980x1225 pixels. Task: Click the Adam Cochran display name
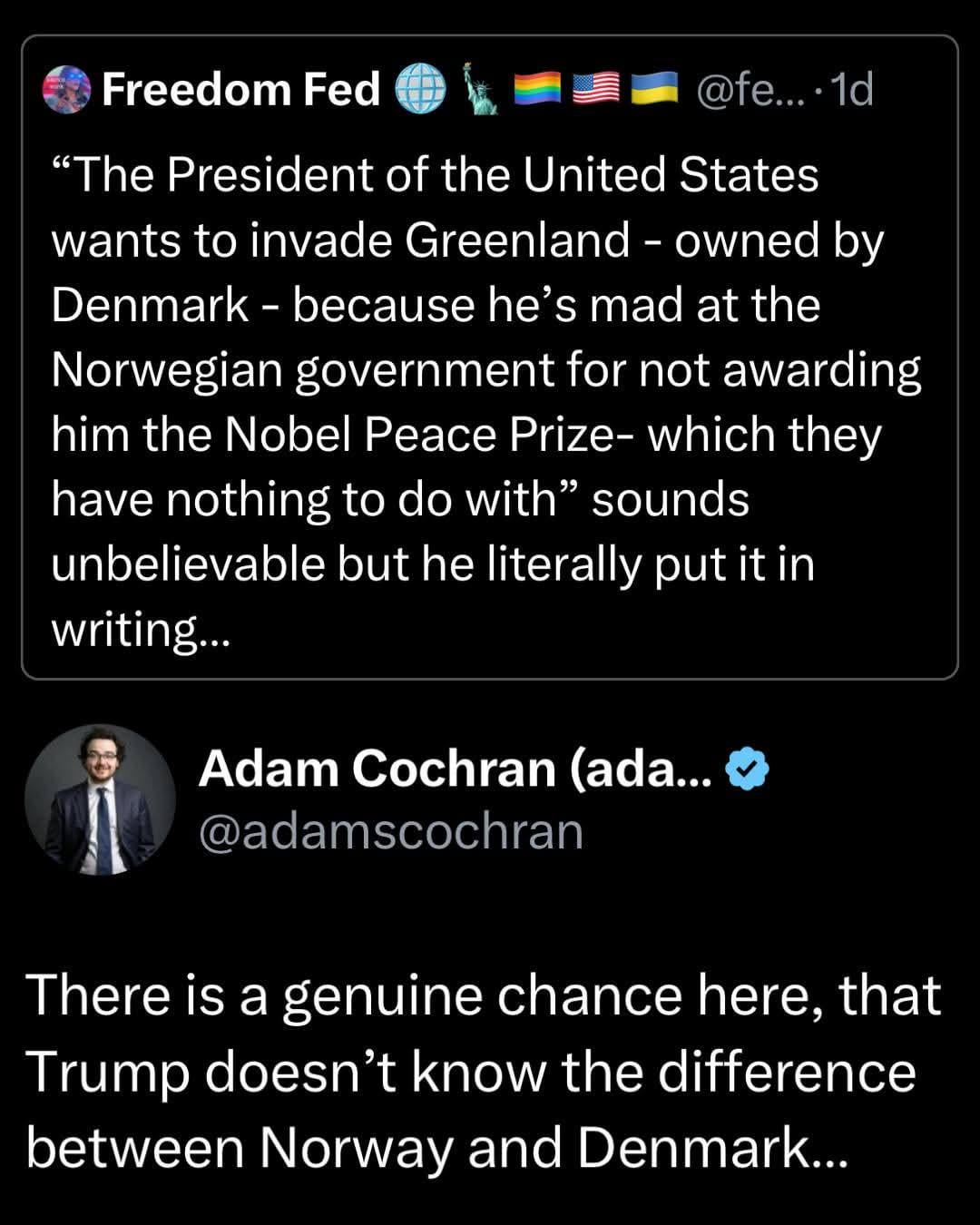pos(456,769)
